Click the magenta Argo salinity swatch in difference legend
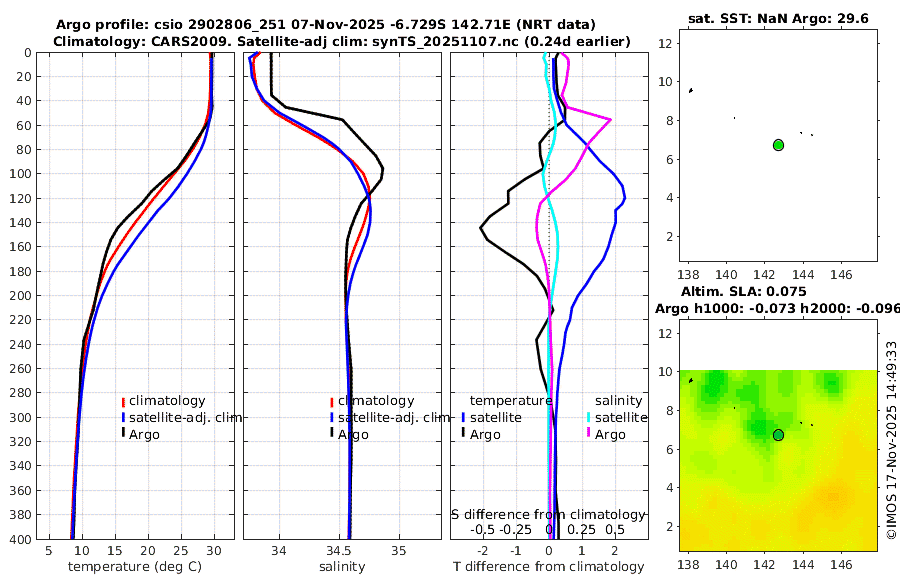The image size is (900, 580). point(588,433)
